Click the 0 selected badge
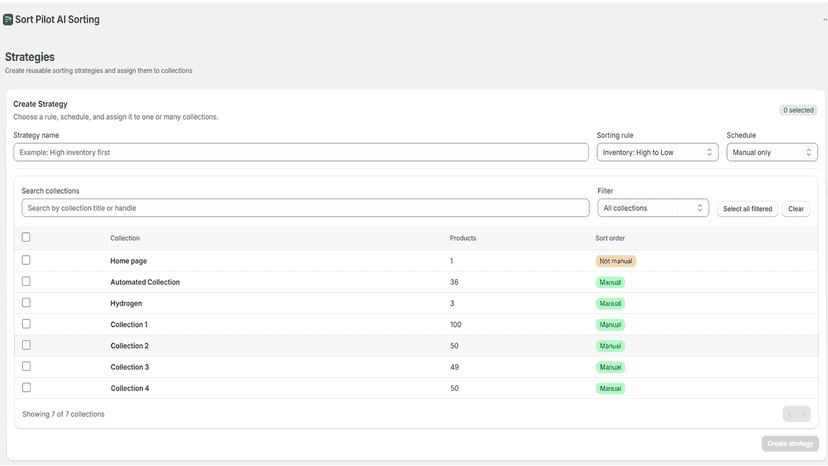828x466 pixels. tap(798, 110)
